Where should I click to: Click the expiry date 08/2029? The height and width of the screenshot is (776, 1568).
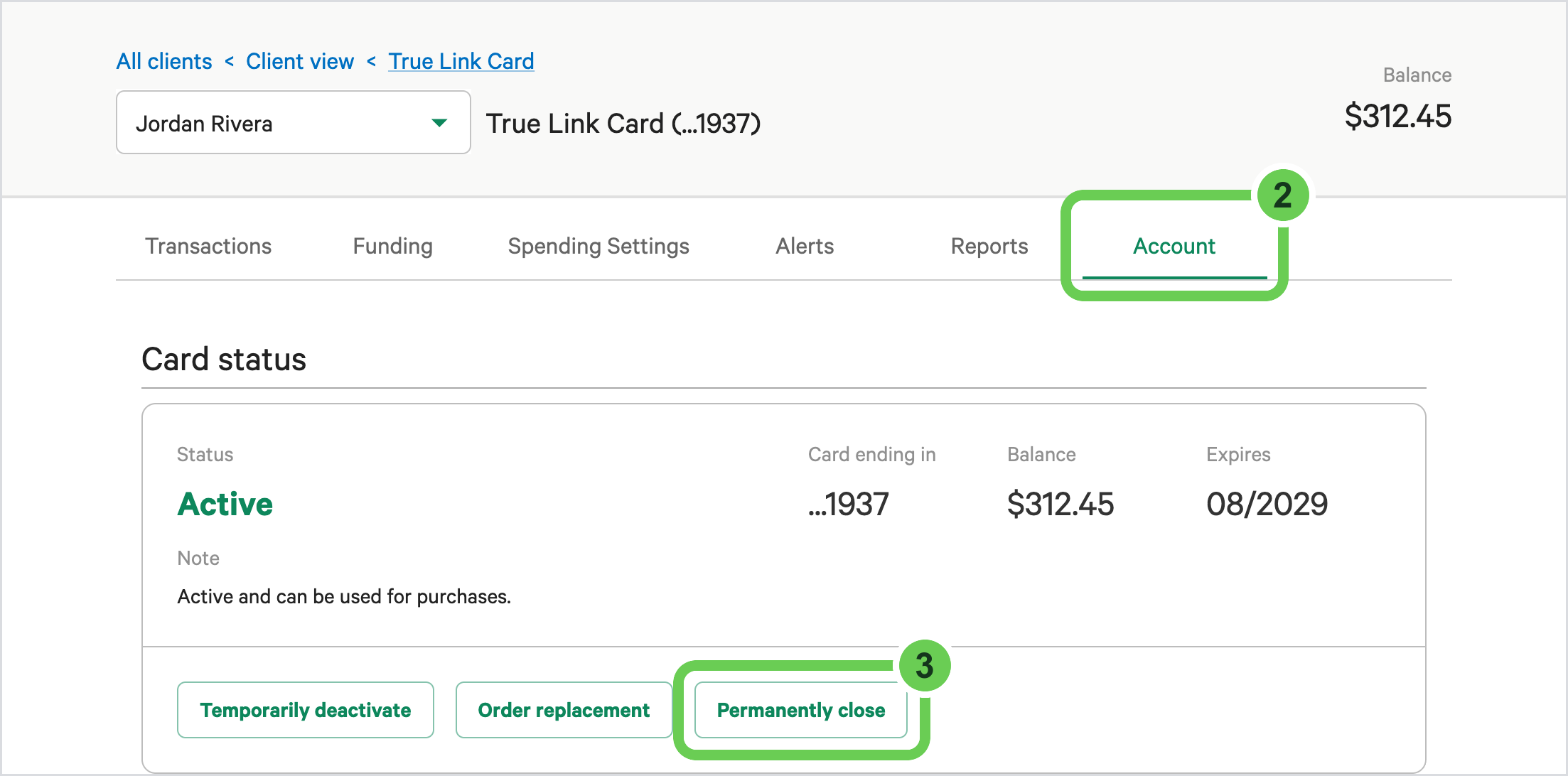1267,505
